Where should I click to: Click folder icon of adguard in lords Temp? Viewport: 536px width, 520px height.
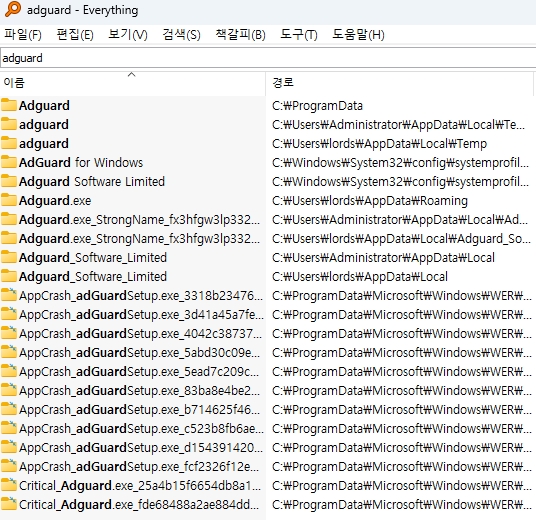click(9, 143)
